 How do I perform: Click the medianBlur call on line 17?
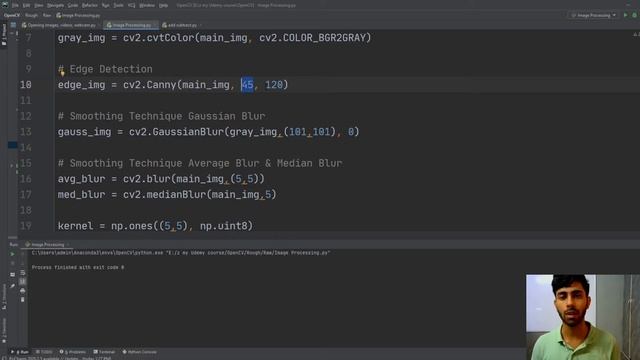[176, 195]
